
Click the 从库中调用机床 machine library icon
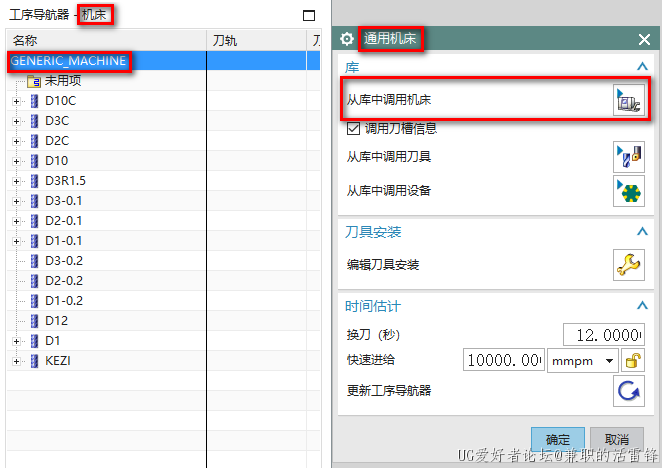tap(628, 100)
